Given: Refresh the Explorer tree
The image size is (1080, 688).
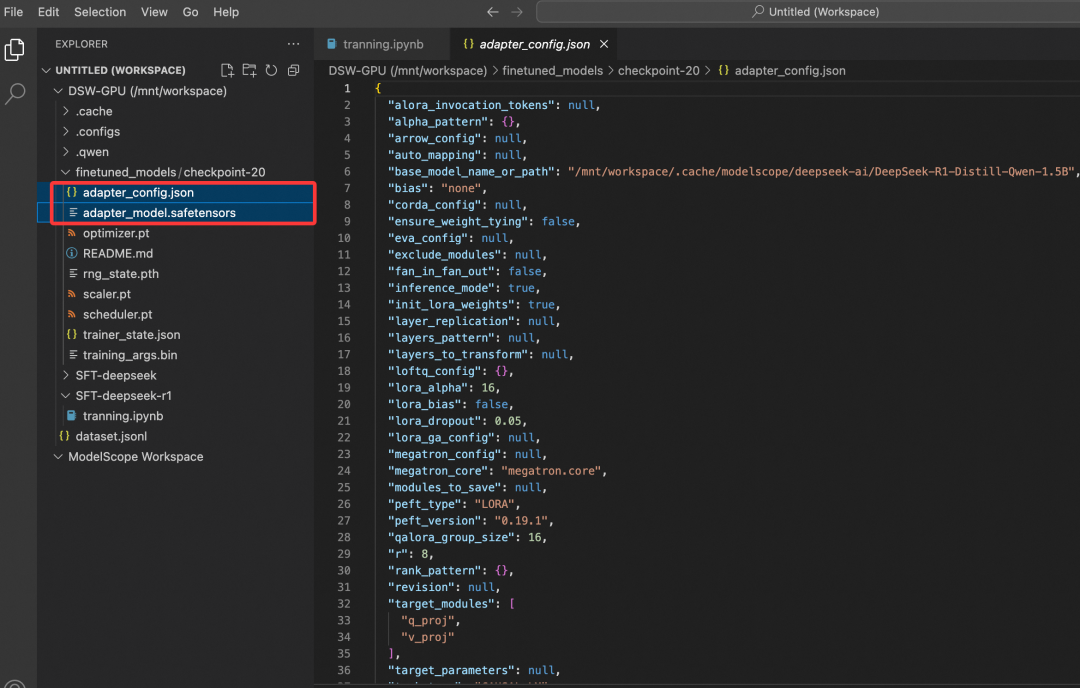Looking at the screenshot, I should click(x=271, y=70).
